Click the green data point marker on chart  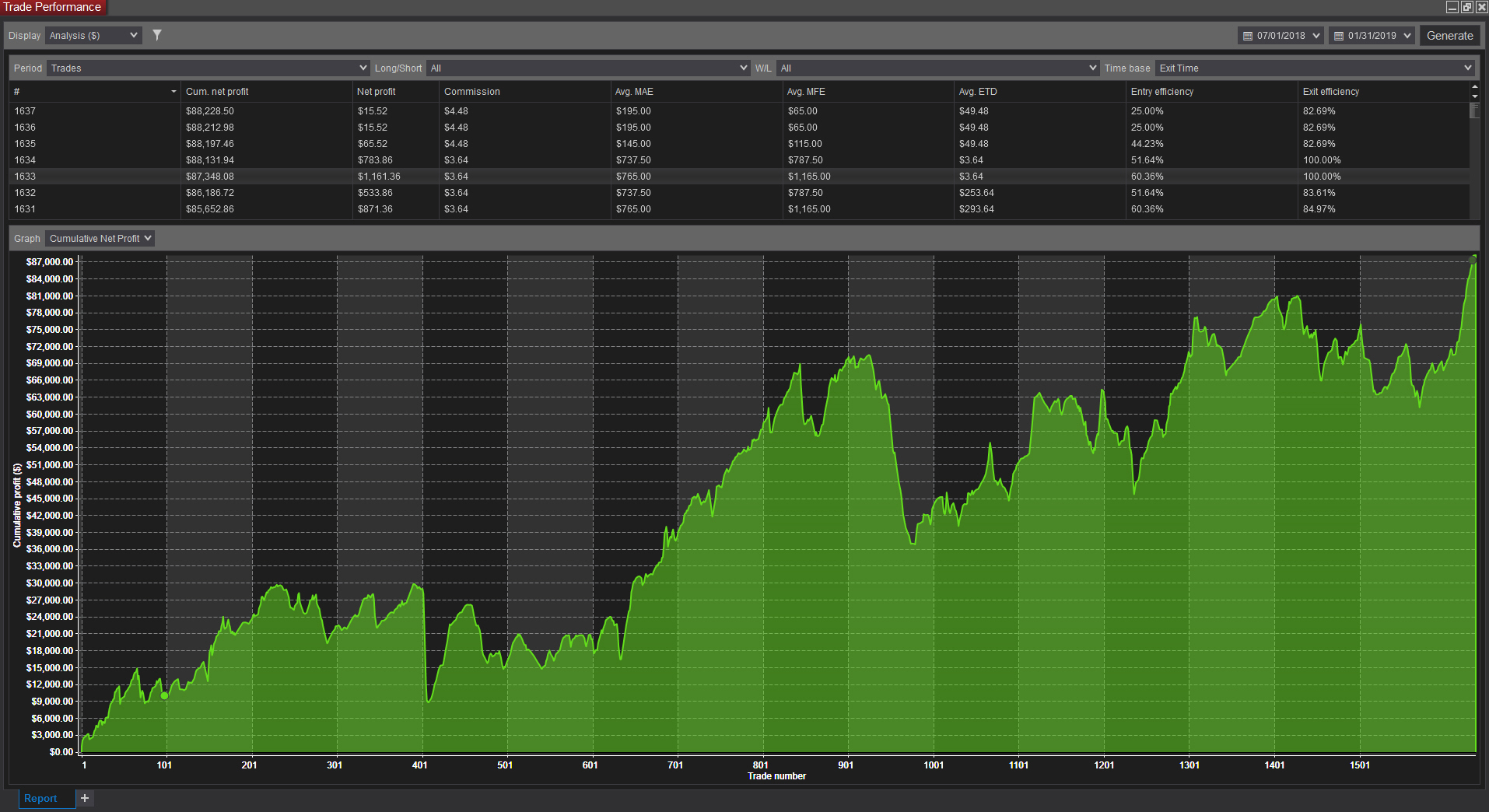point(164,695)
